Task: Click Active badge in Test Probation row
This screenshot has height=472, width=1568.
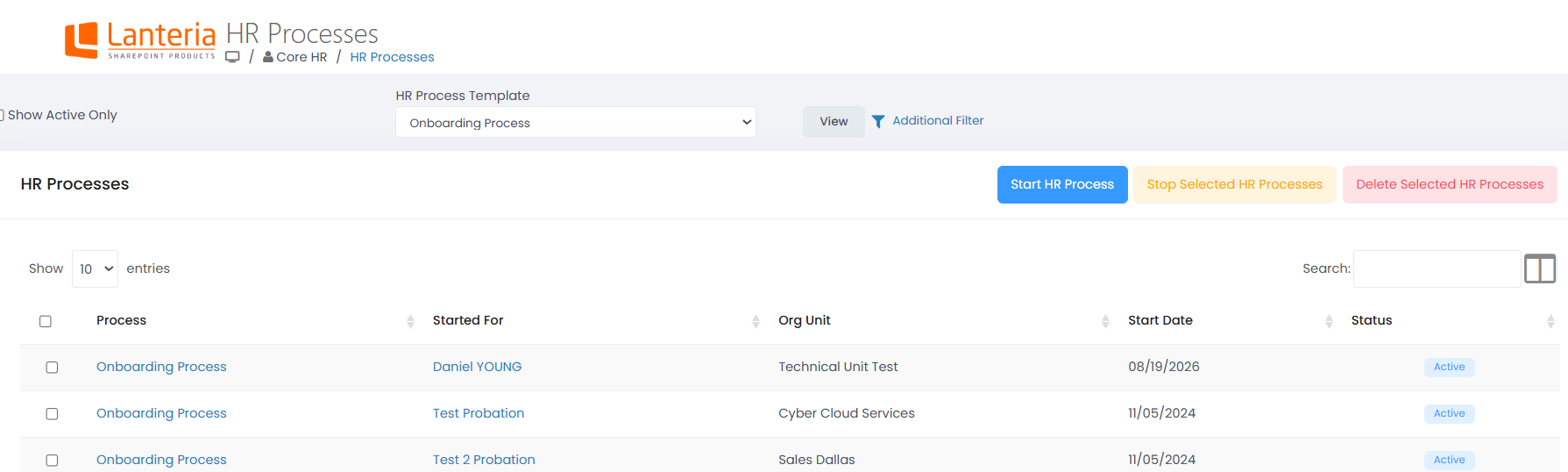Action: (1450, 413)
